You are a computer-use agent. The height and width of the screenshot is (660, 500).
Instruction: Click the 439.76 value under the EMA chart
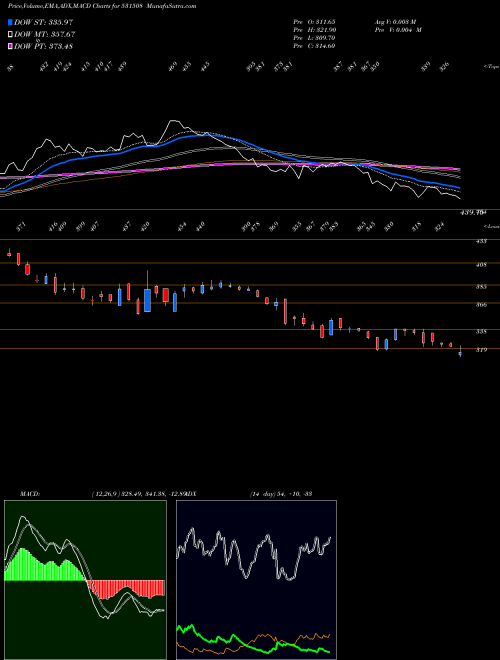tap(473, 213)
